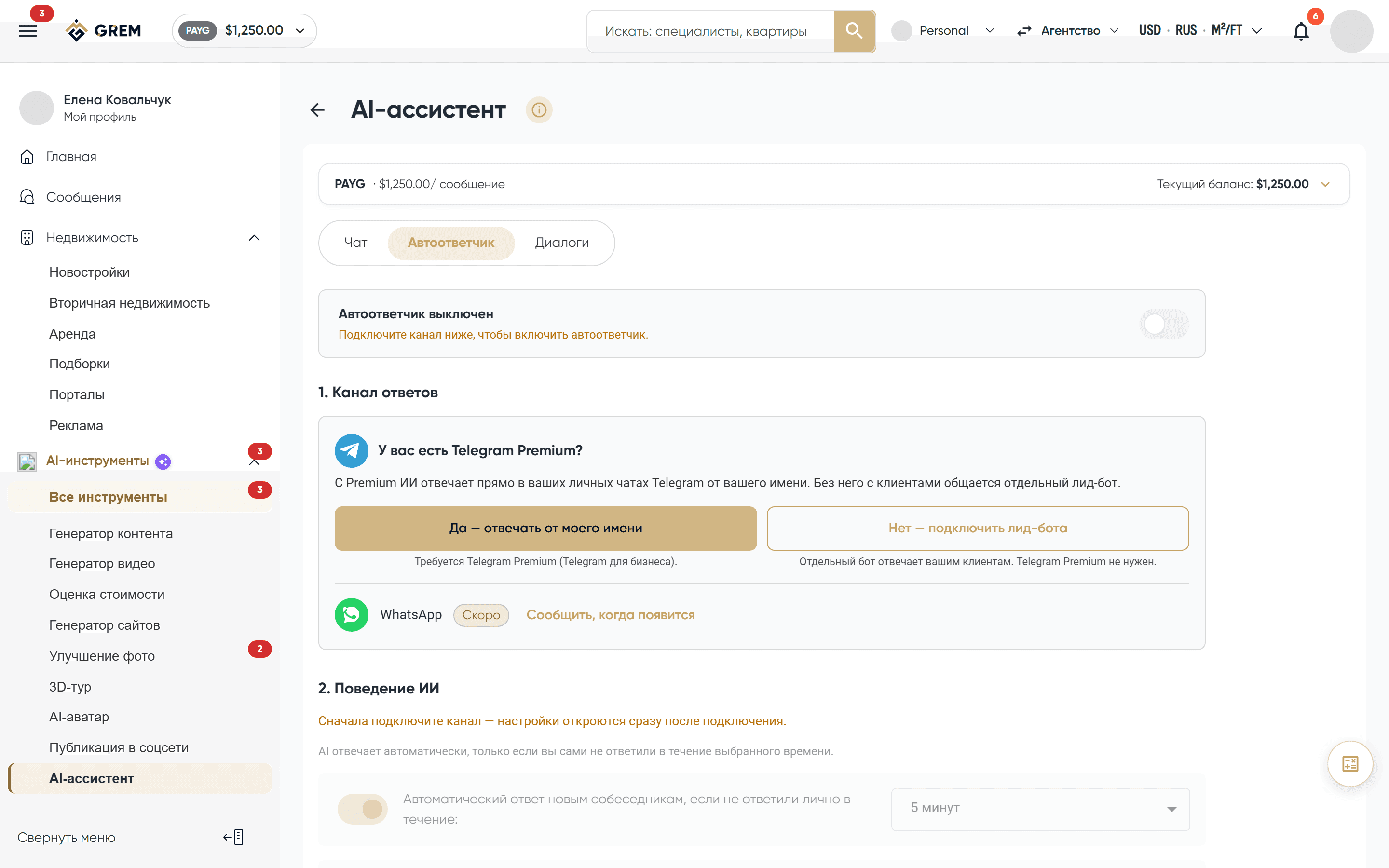Click Елена Ковальчук profile avatar
The image size is (1389, 868).
(37, 108)
